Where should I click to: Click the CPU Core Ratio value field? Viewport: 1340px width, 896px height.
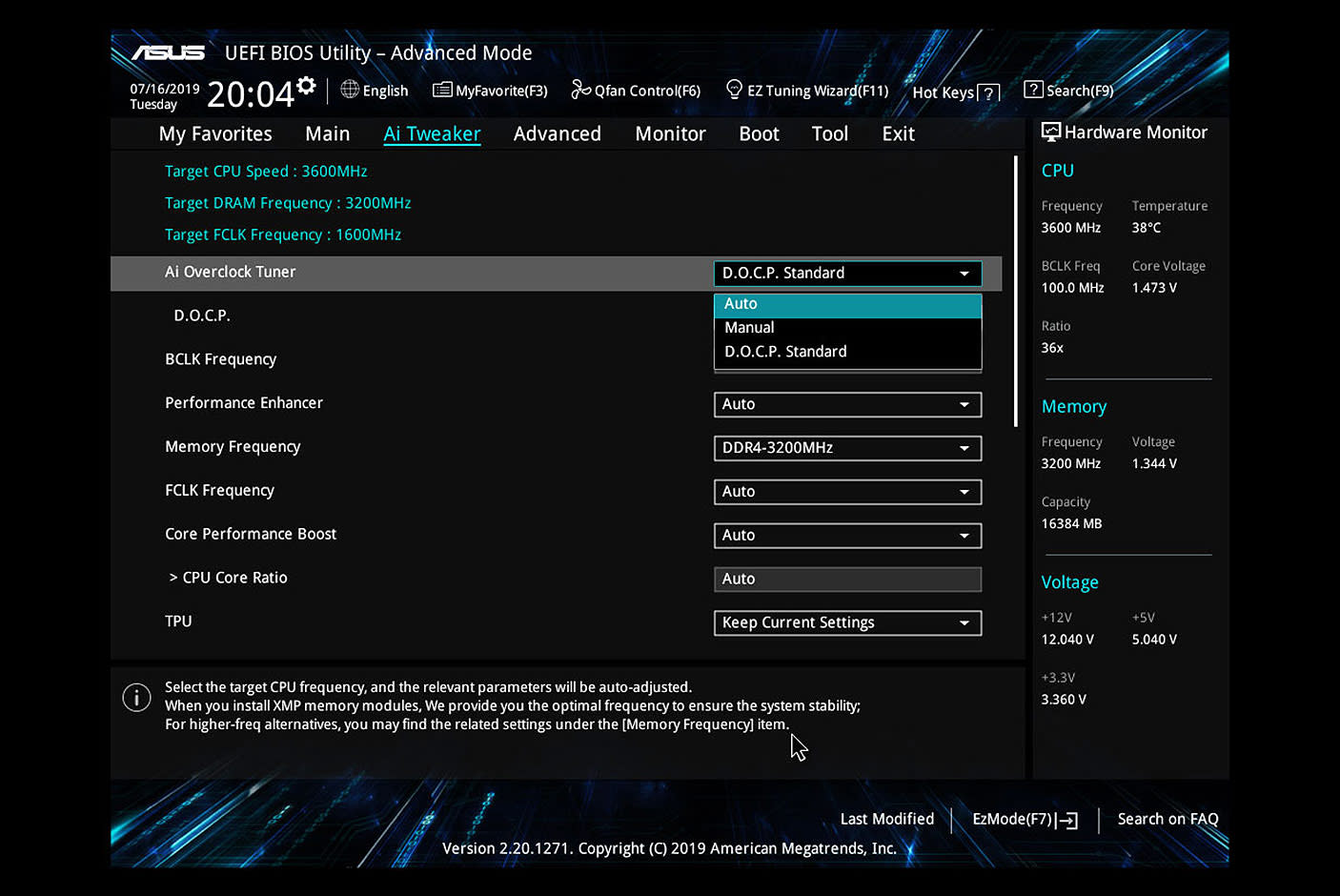tap(846, 580)
